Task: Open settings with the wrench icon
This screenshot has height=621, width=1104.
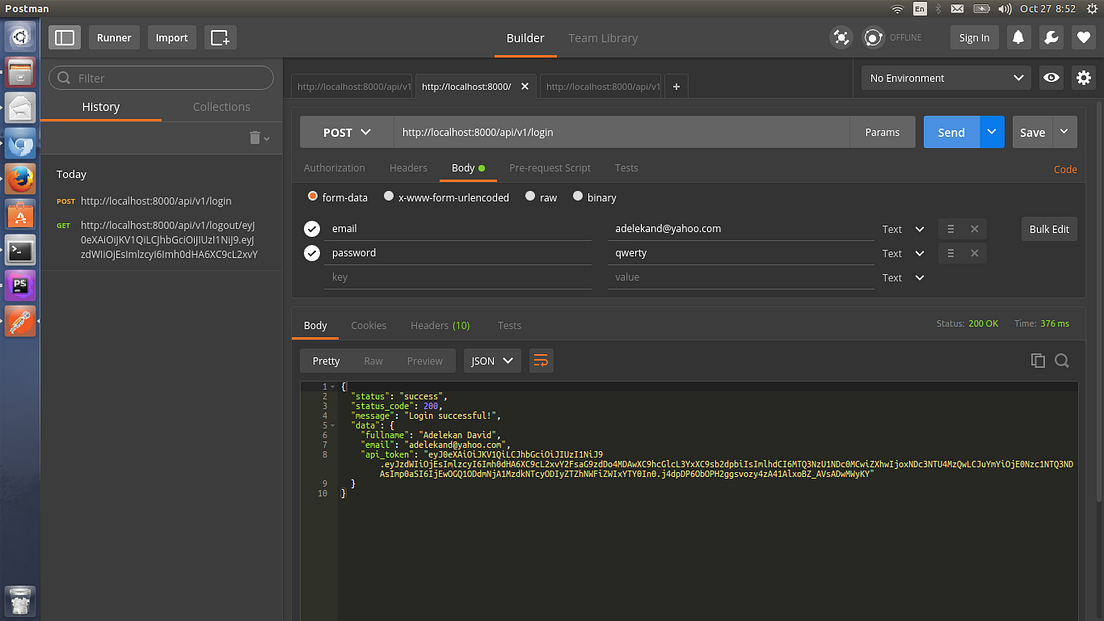Action: click(1051, 37)
